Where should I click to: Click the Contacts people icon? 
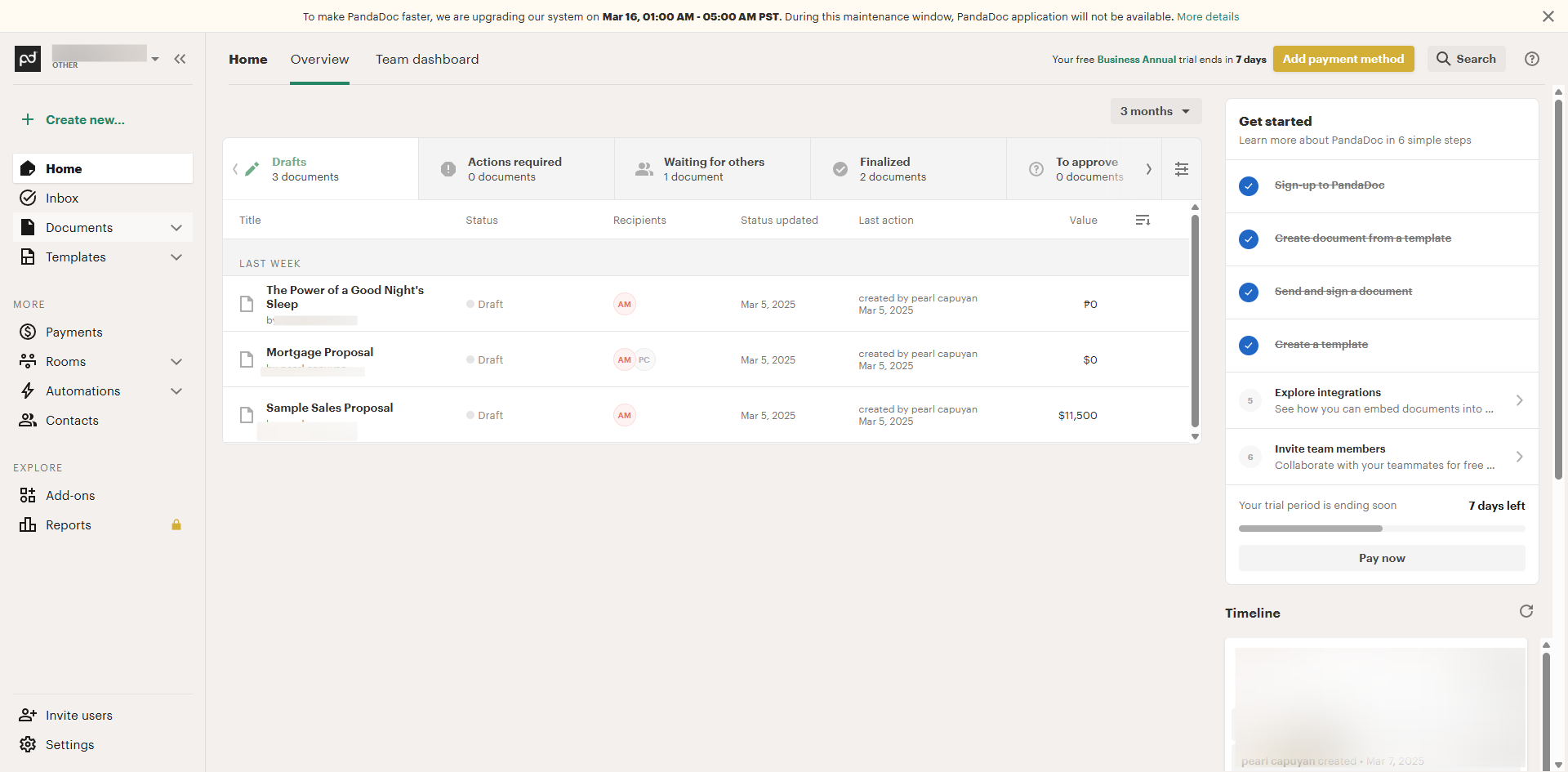[x=28, y=420]
